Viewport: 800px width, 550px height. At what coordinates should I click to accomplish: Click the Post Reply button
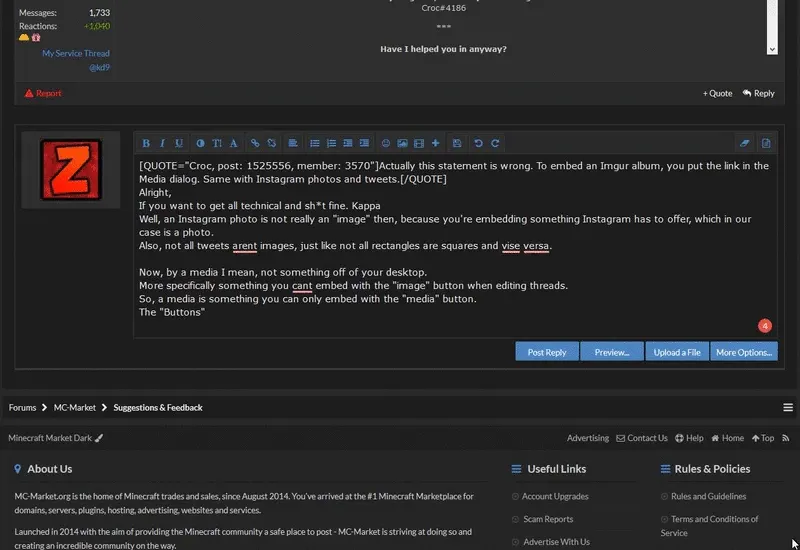click(x=547, y=352)
